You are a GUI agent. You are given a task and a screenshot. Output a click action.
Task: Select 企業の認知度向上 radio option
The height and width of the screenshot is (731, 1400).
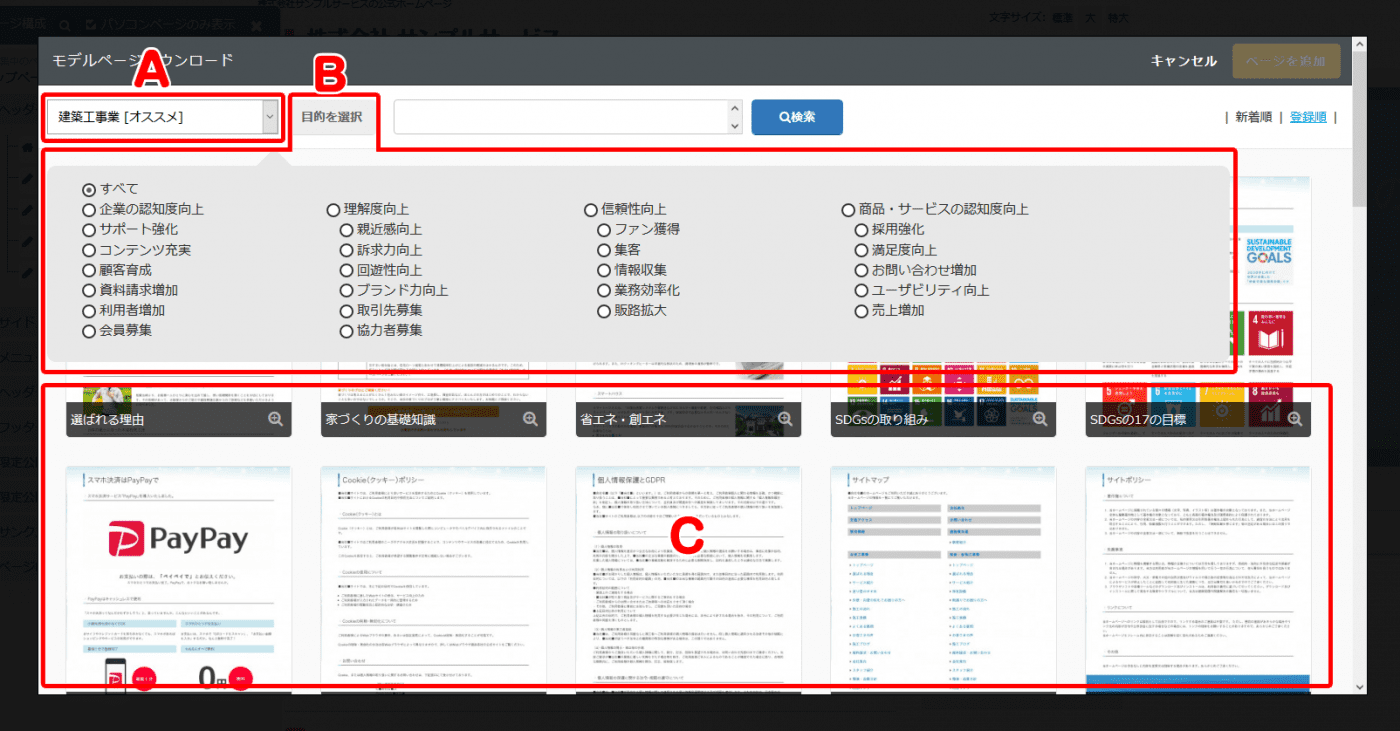pyautogui.click(x=89, y=210)
